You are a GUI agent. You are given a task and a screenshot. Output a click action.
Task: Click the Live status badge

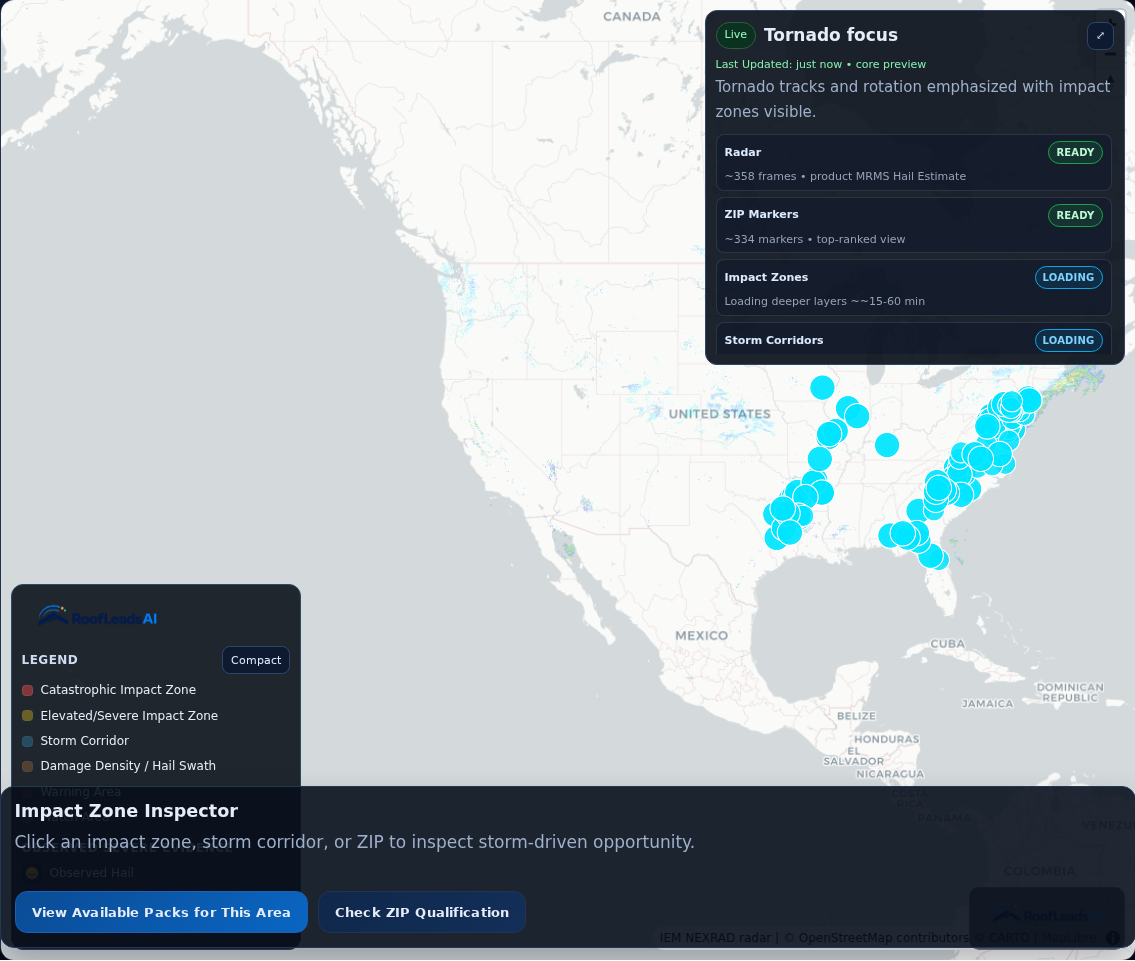735,34
